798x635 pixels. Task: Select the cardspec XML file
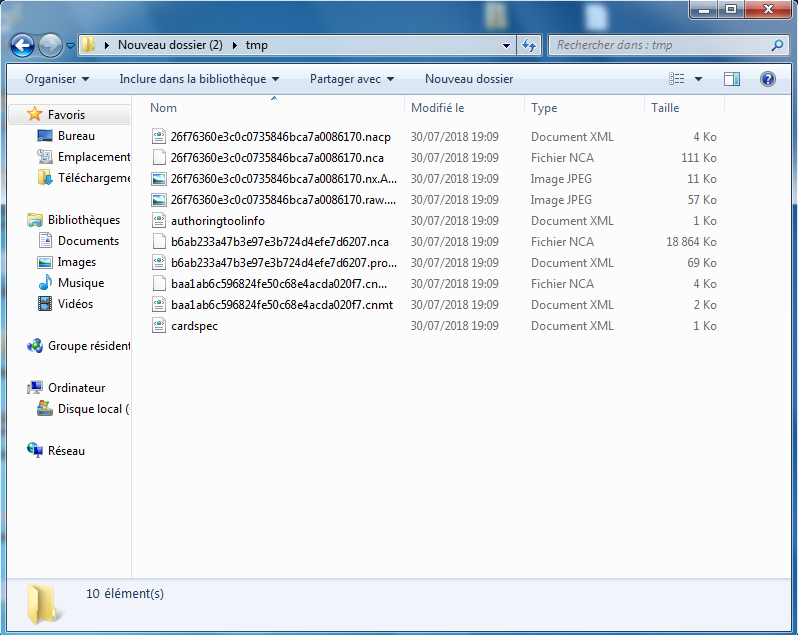pyautogui.click(x=194, y=326)
